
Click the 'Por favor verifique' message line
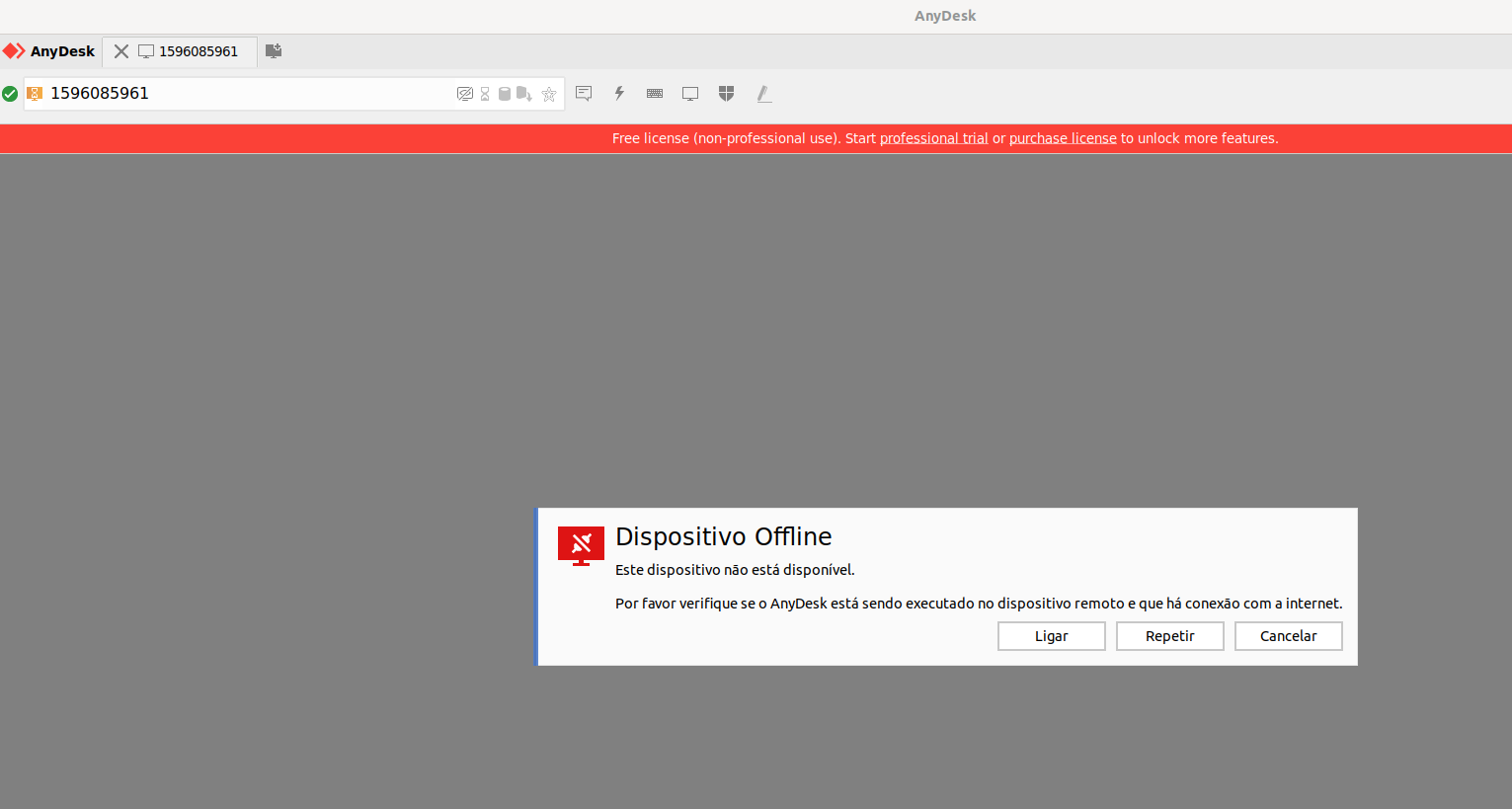tap(979, 604)
